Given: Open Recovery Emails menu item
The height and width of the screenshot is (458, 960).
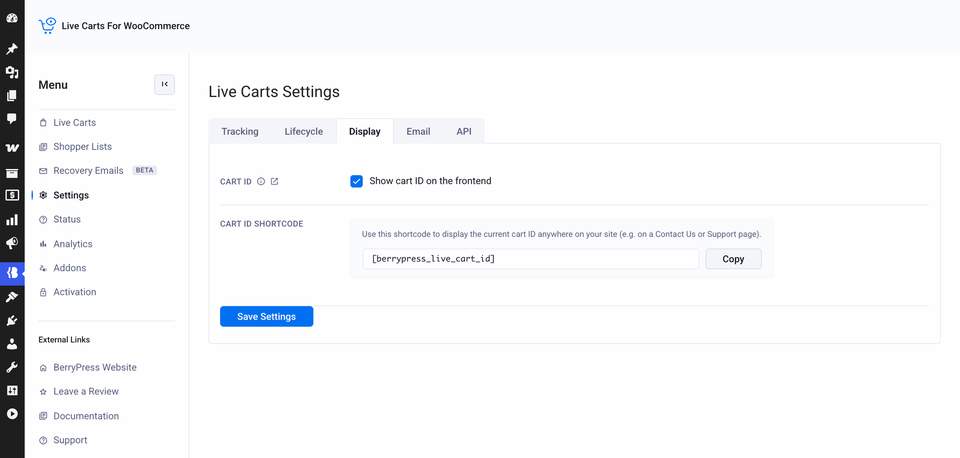Looking at the screenshot, I should pos(88,171).
